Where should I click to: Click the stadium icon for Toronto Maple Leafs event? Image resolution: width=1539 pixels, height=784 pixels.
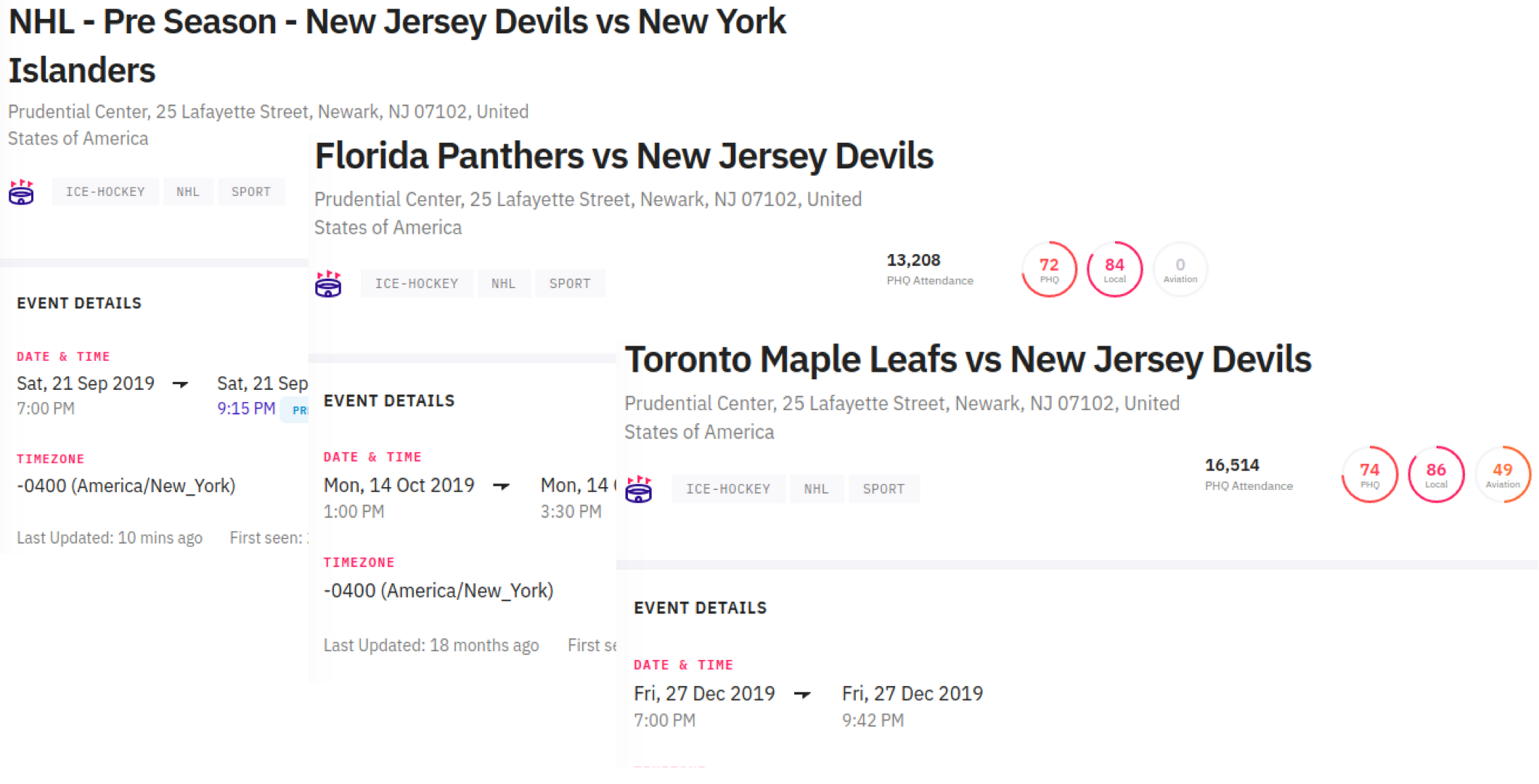coord(639,489)
